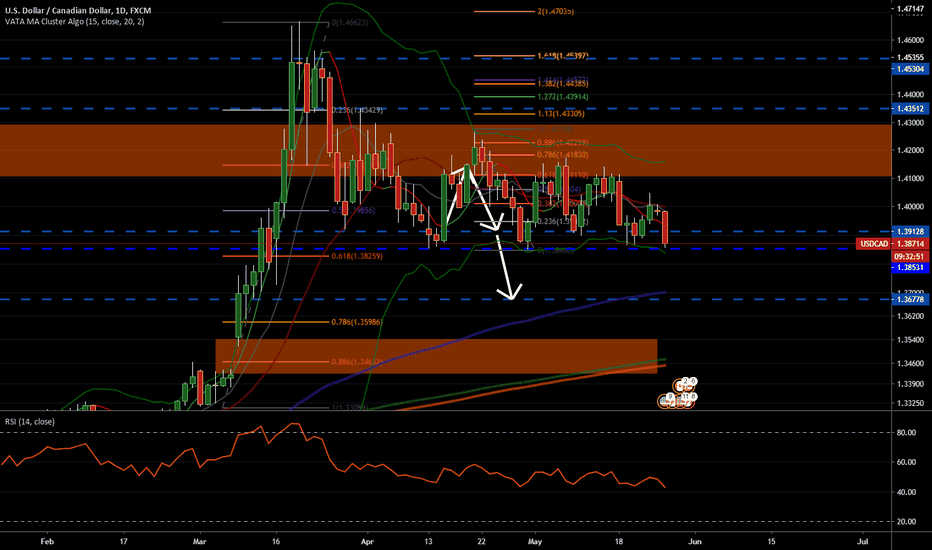Screen dimensions: 932x550
Task: Select the upper orange resistance zone rectangle
Action: coord(446,150)
